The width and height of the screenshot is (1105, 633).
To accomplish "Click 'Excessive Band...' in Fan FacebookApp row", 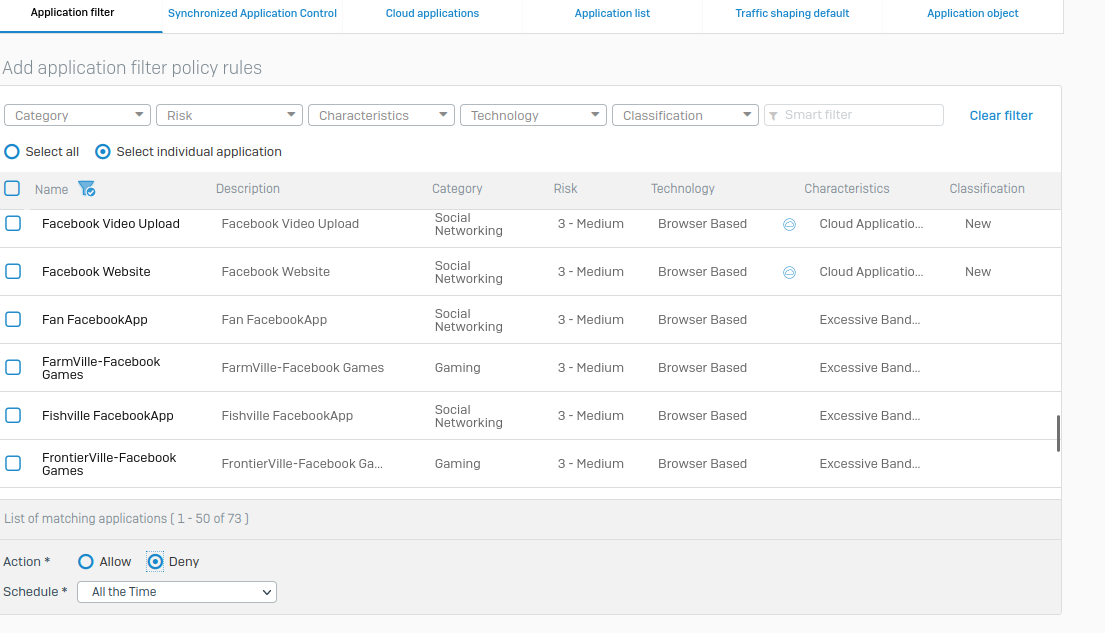I will 870,320.
